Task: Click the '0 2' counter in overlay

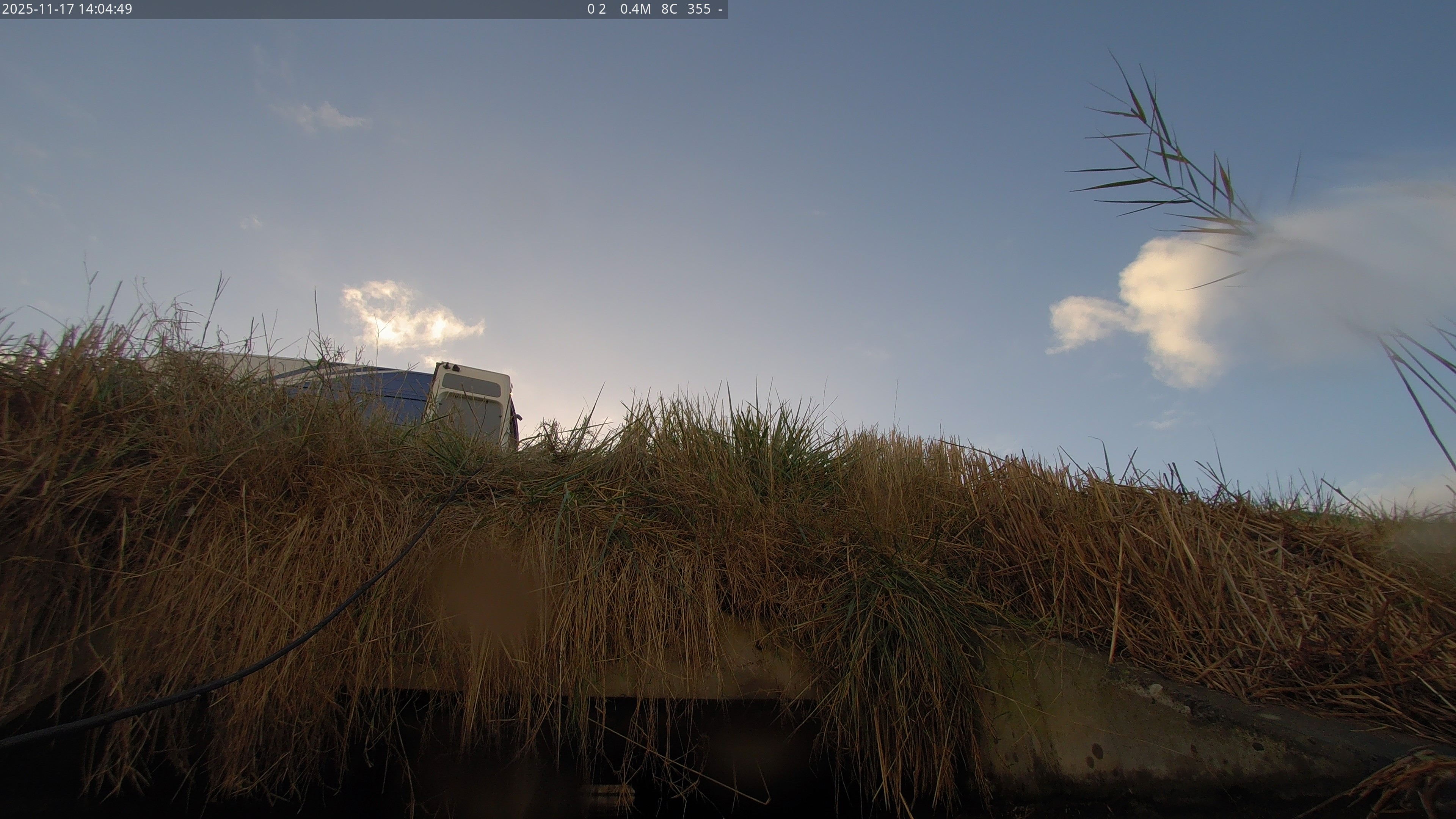Action: (x=596, y=9)
